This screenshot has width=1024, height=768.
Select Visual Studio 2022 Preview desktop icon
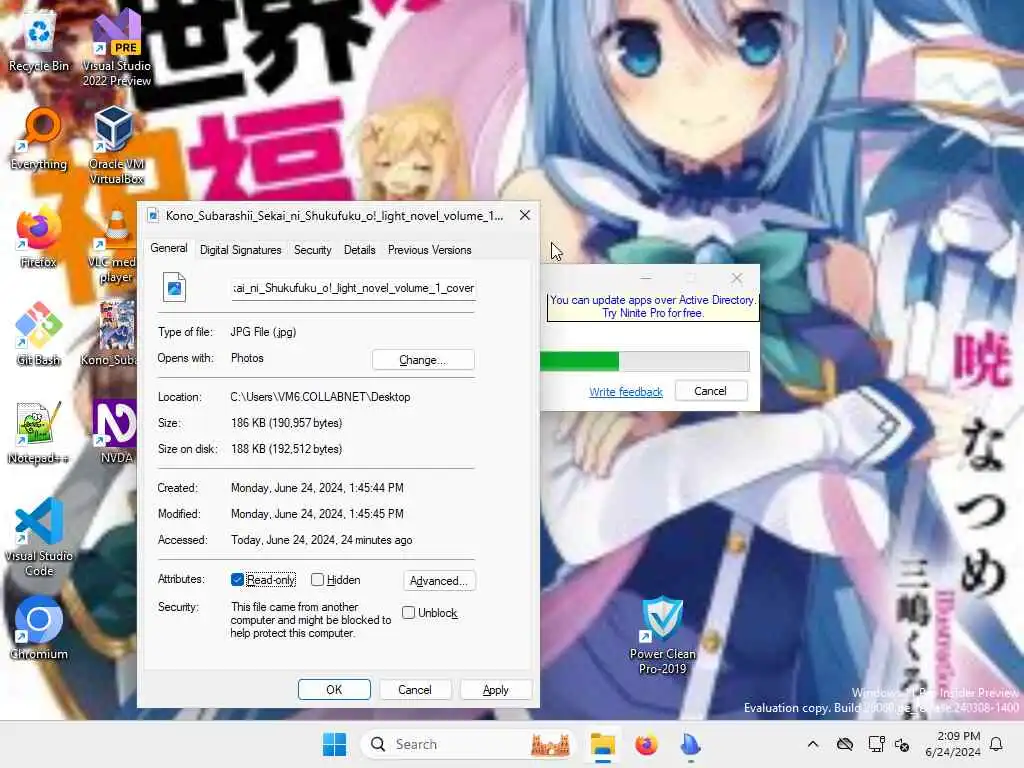[x=116, y=48]
